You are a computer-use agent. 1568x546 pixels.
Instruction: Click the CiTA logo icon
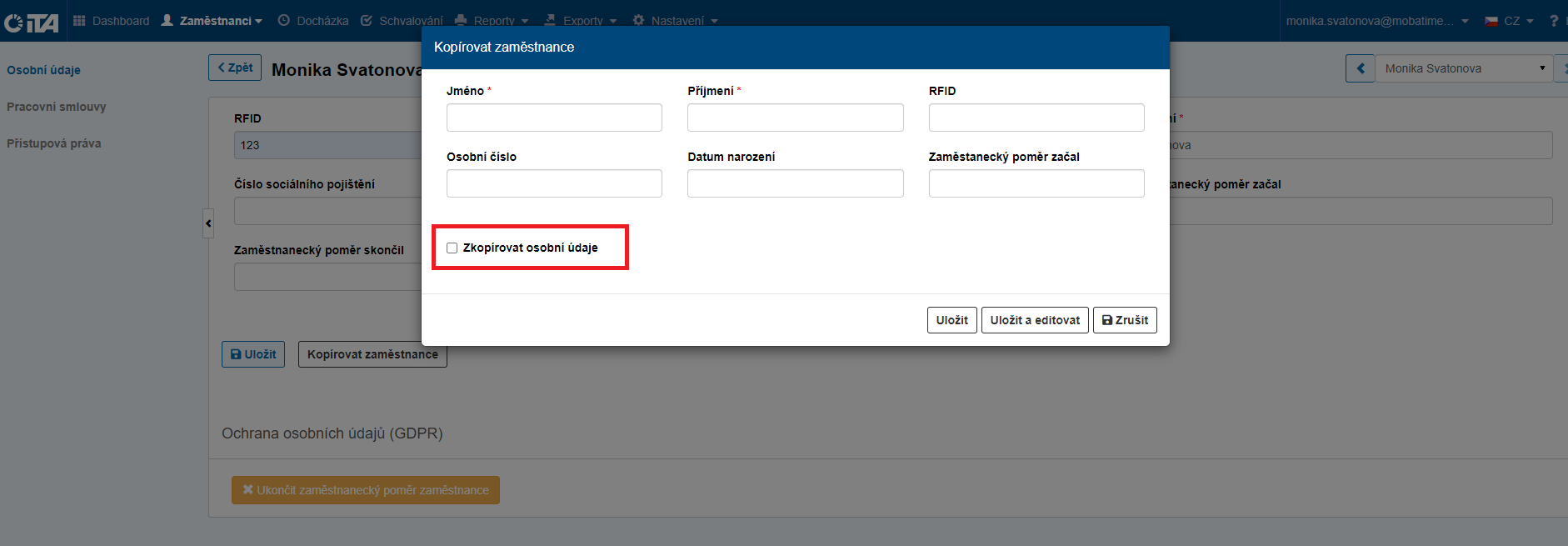coord(31,22)
